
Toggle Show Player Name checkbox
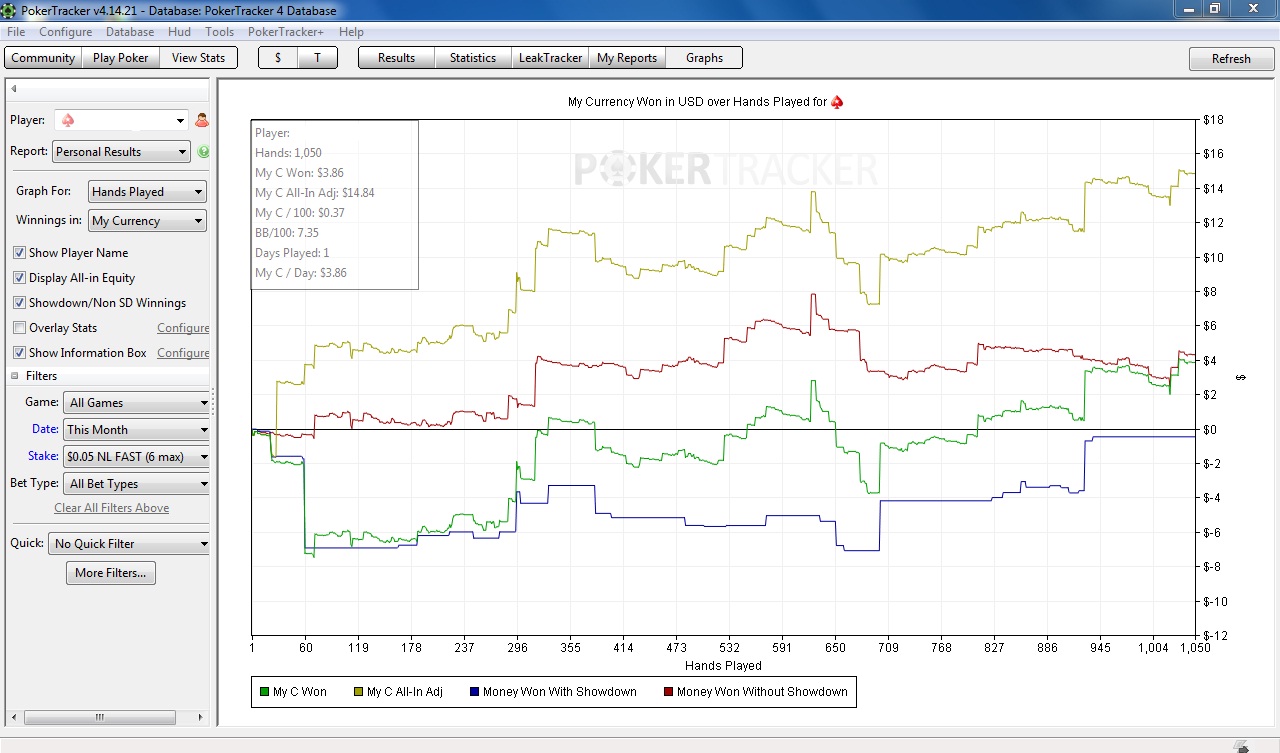(19, 253)
